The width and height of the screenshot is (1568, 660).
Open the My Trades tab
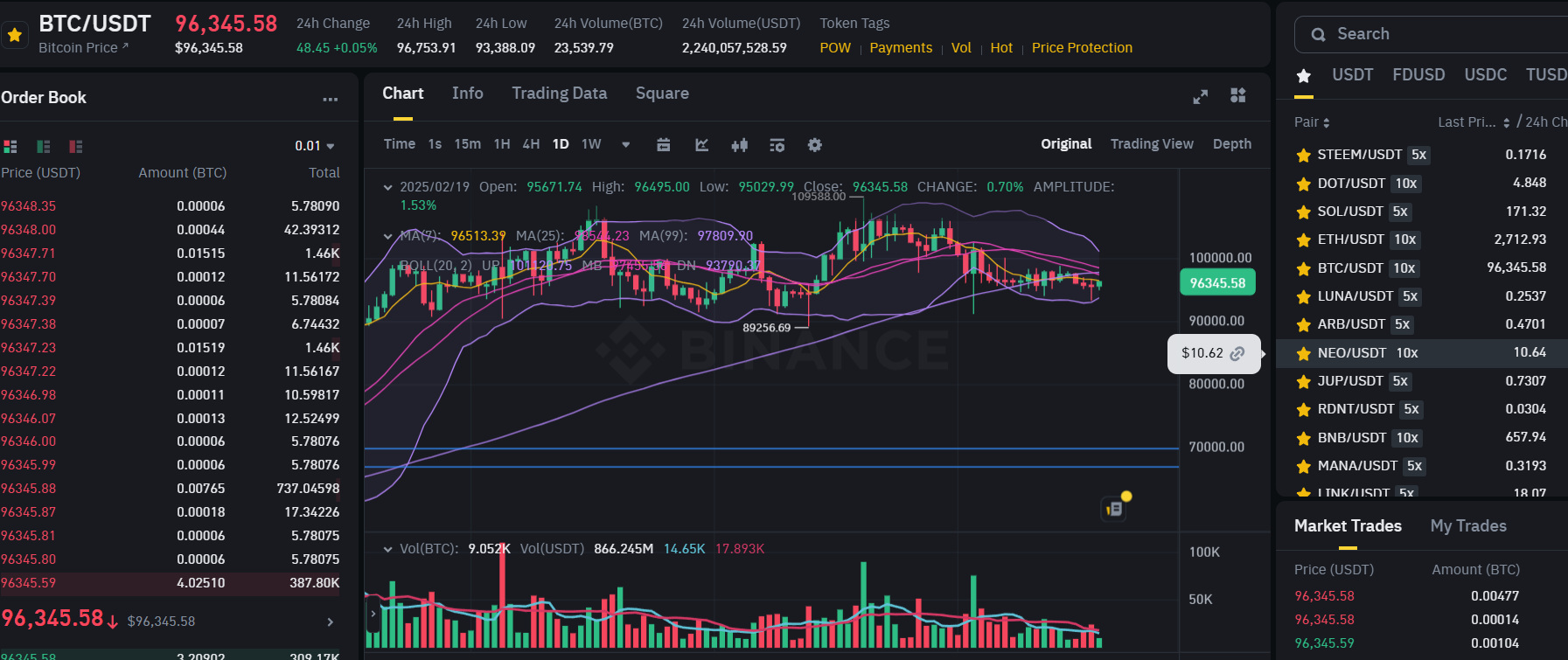(x=1468, y=526)
